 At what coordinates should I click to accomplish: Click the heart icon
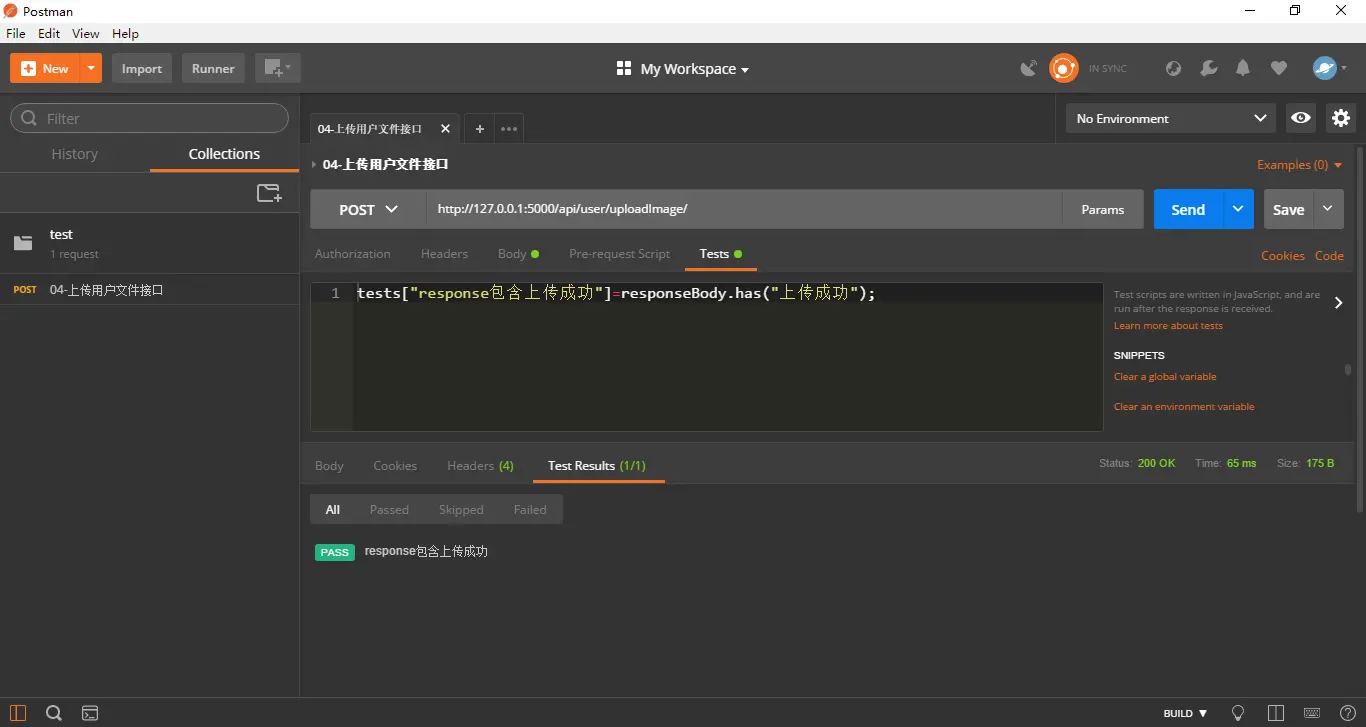[x=1278, y=68]
